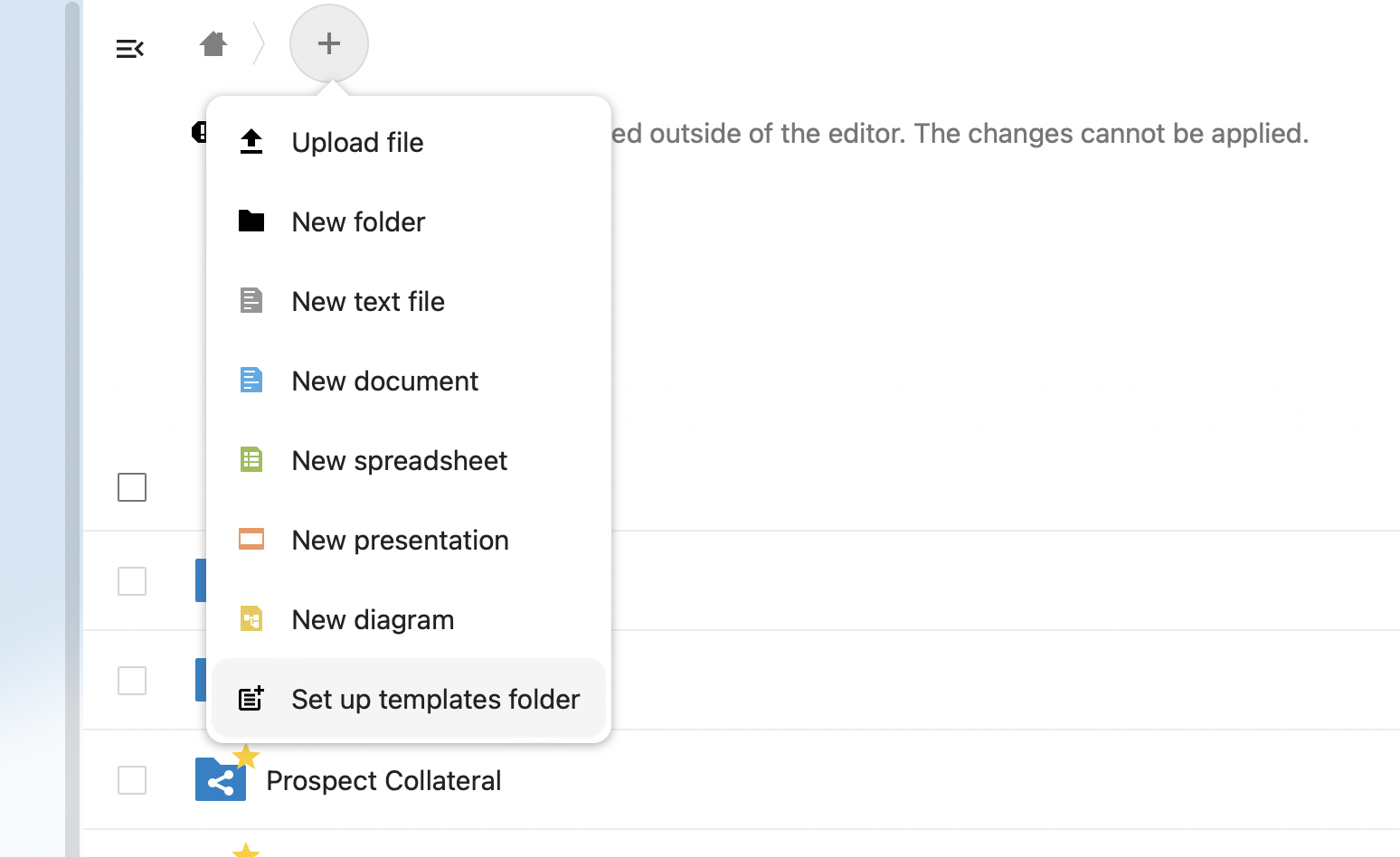Viewport: 1400px width, 857px height.
Task: Select the blue New document icon
Action: pos(251,381)
